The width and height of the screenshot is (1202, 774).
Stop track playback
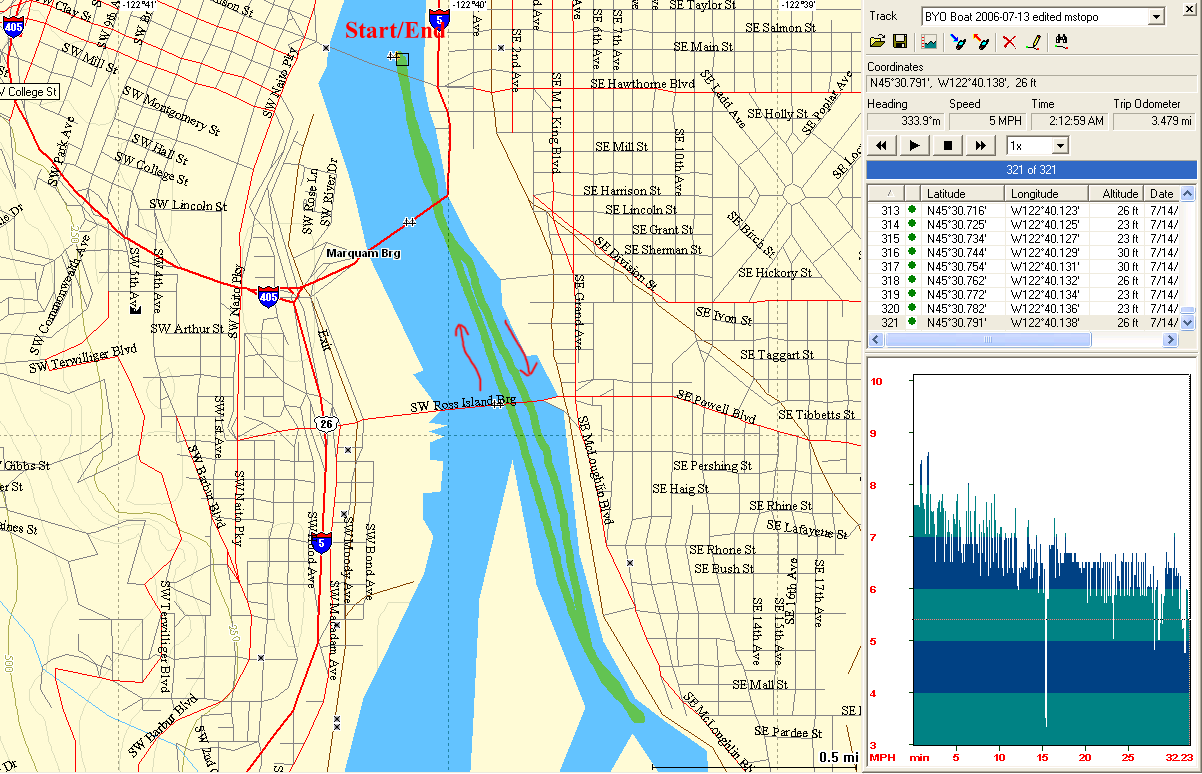[947, 146]
